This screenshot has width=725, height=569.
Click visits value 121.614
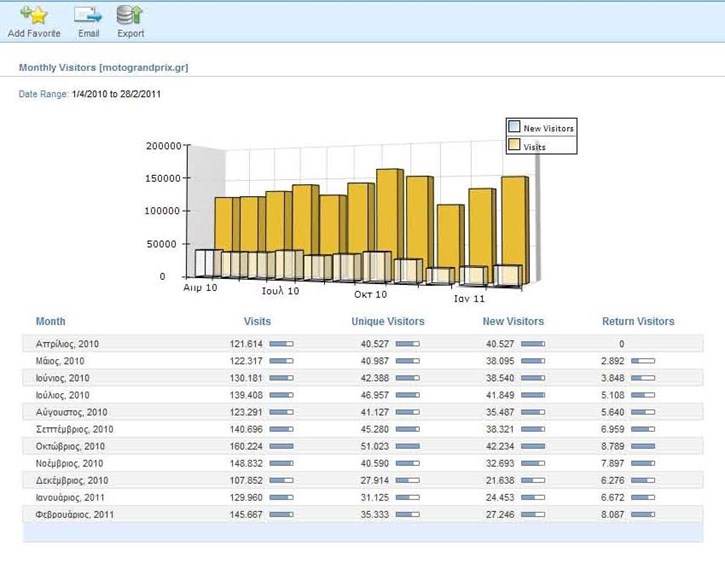point(246,344)
